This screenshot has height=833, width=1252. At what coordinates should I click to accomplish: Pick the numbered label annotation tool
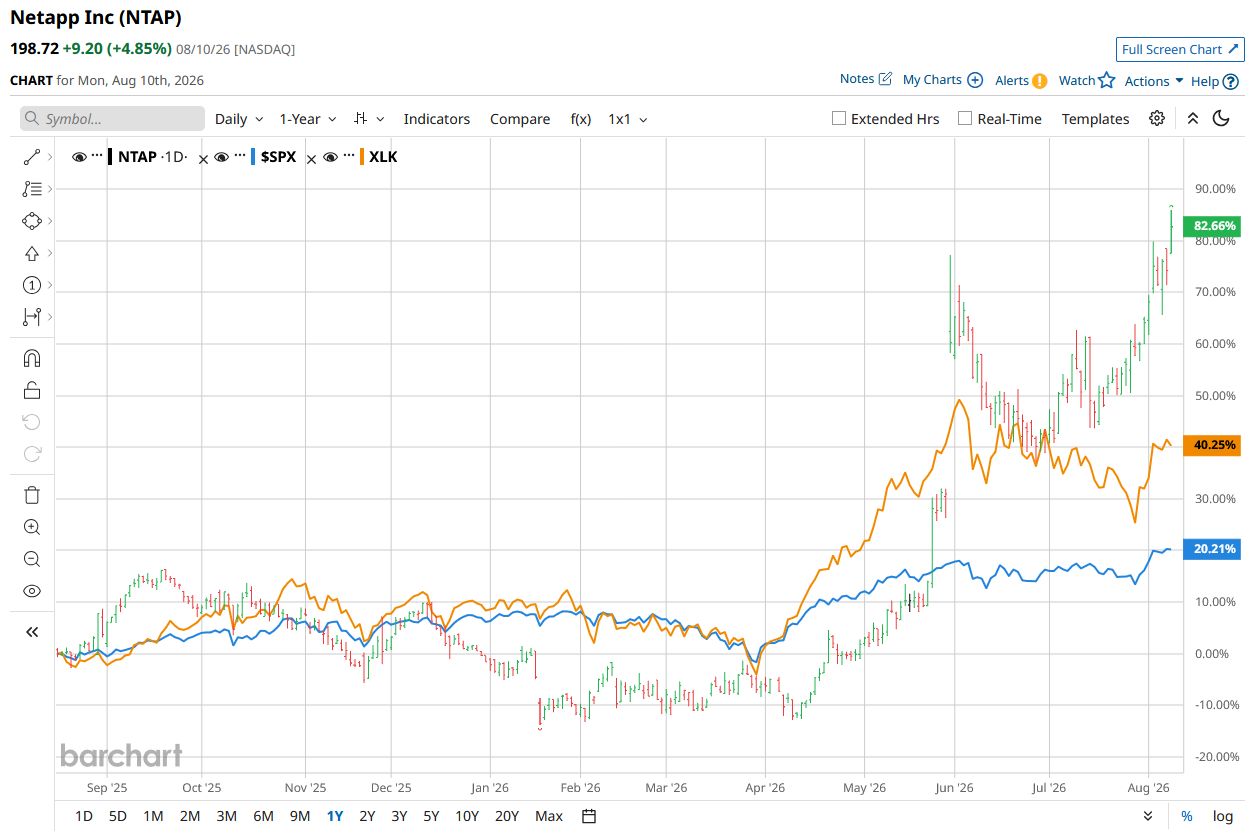(x=31, y=285)
